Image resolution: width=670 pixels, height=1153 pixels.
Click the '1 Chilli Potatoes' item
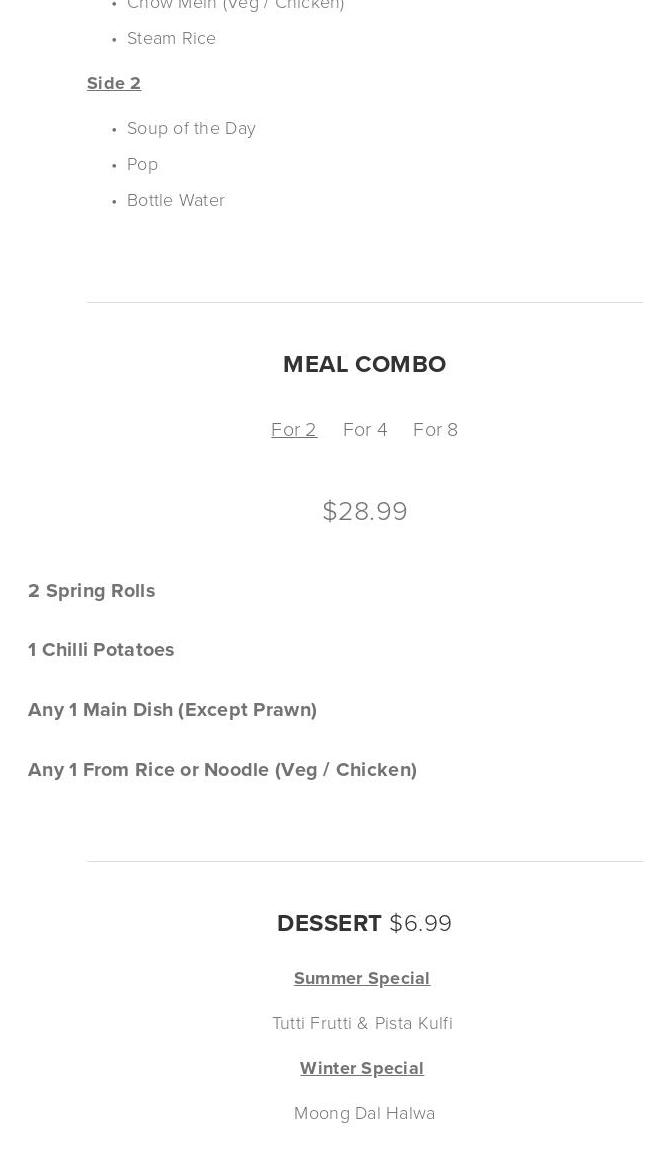pos(101,650)
